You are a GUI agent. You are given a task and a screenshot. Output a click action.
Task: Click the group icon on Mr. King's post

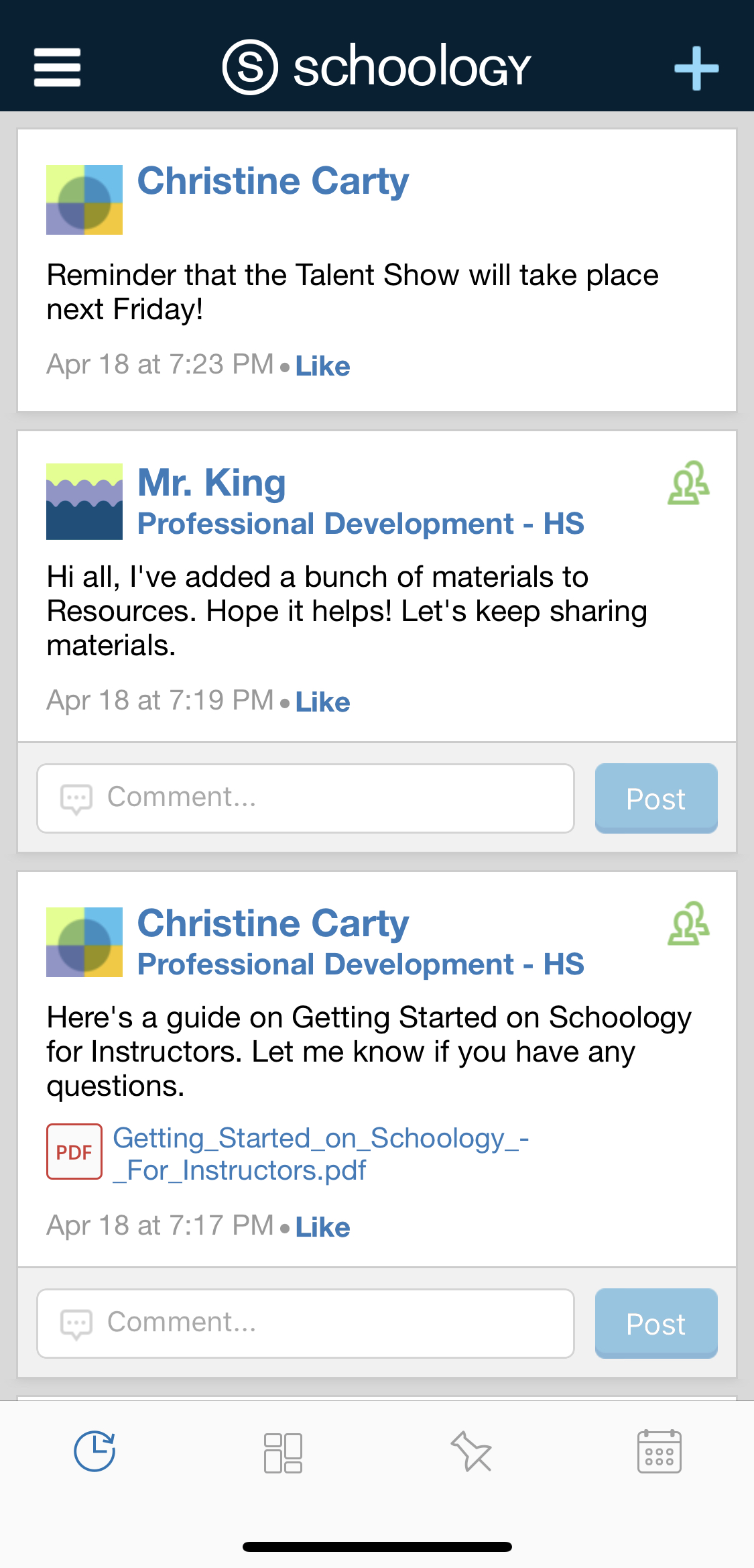[688, 483]
